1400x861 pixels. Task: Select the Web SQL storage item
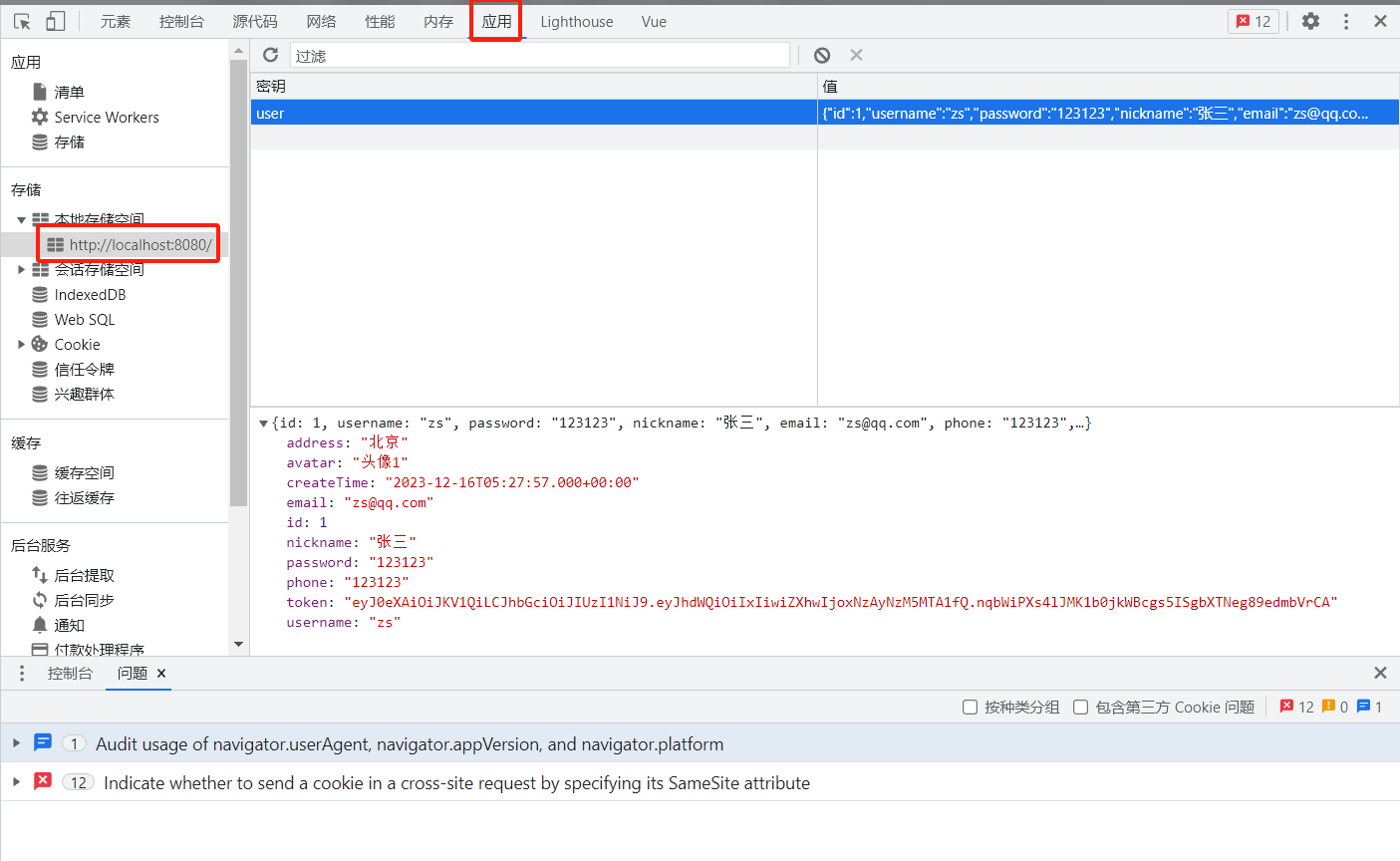click(81, 319)
